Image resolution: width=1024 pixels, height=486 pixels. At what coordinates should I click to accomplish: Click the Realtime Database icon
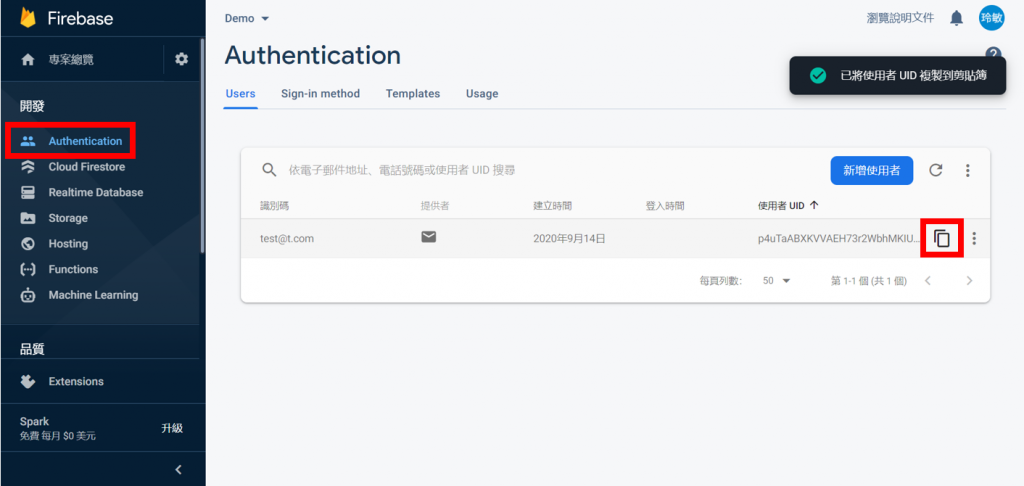pos(27,193)
